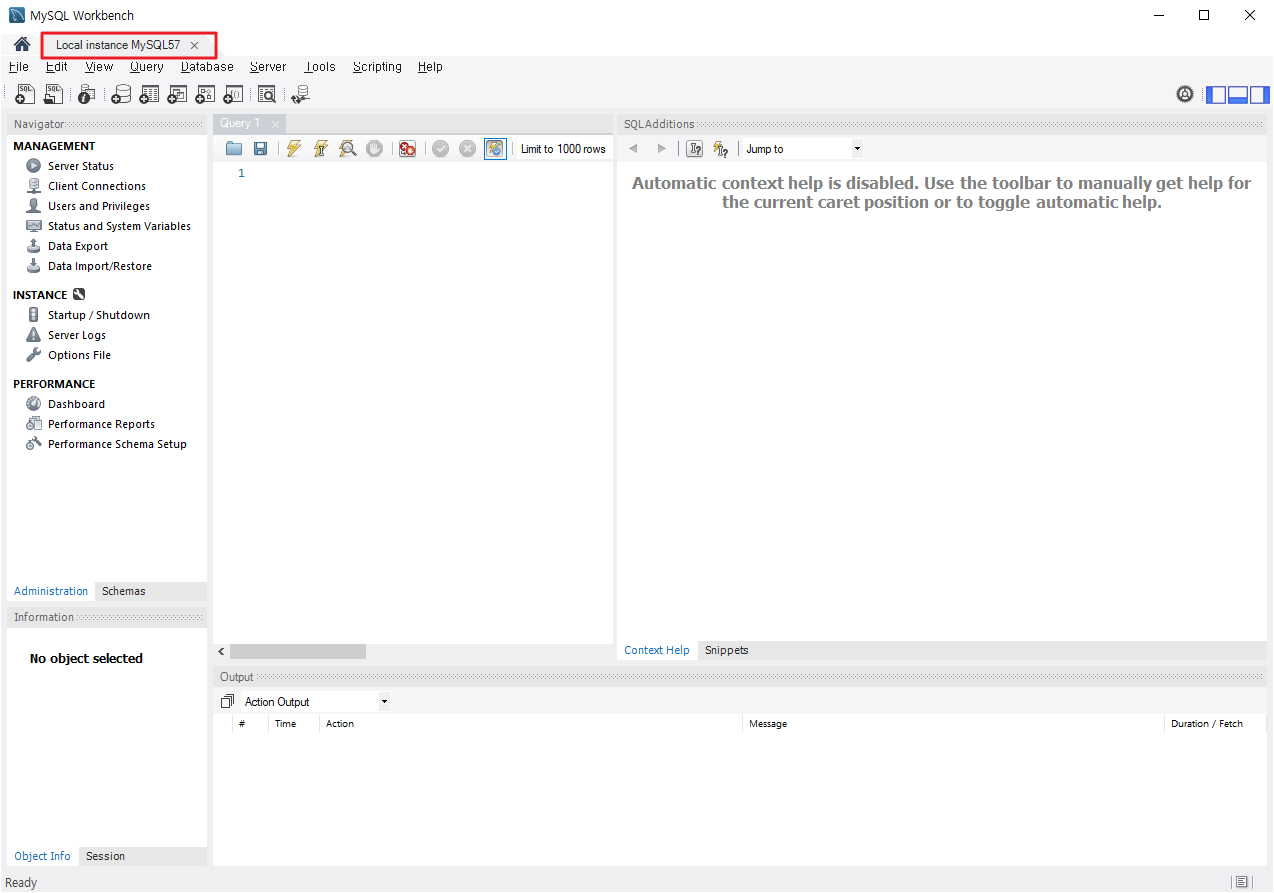Create a new schema icon
The image size is (1274, 893).
click(121, 94)
